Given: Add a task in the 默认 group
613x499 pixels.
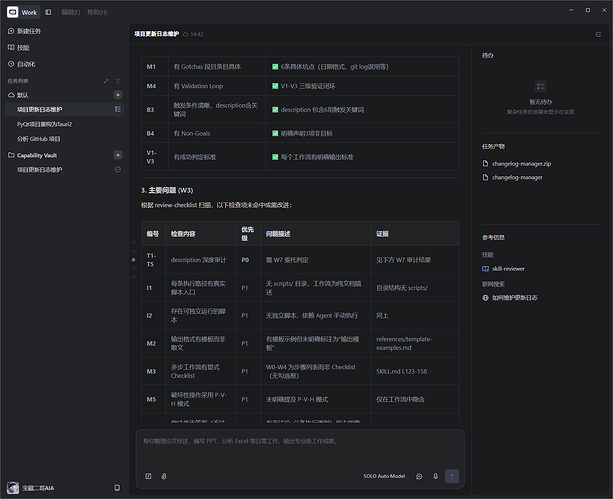Looking at the screenshot, I should 118,95.
